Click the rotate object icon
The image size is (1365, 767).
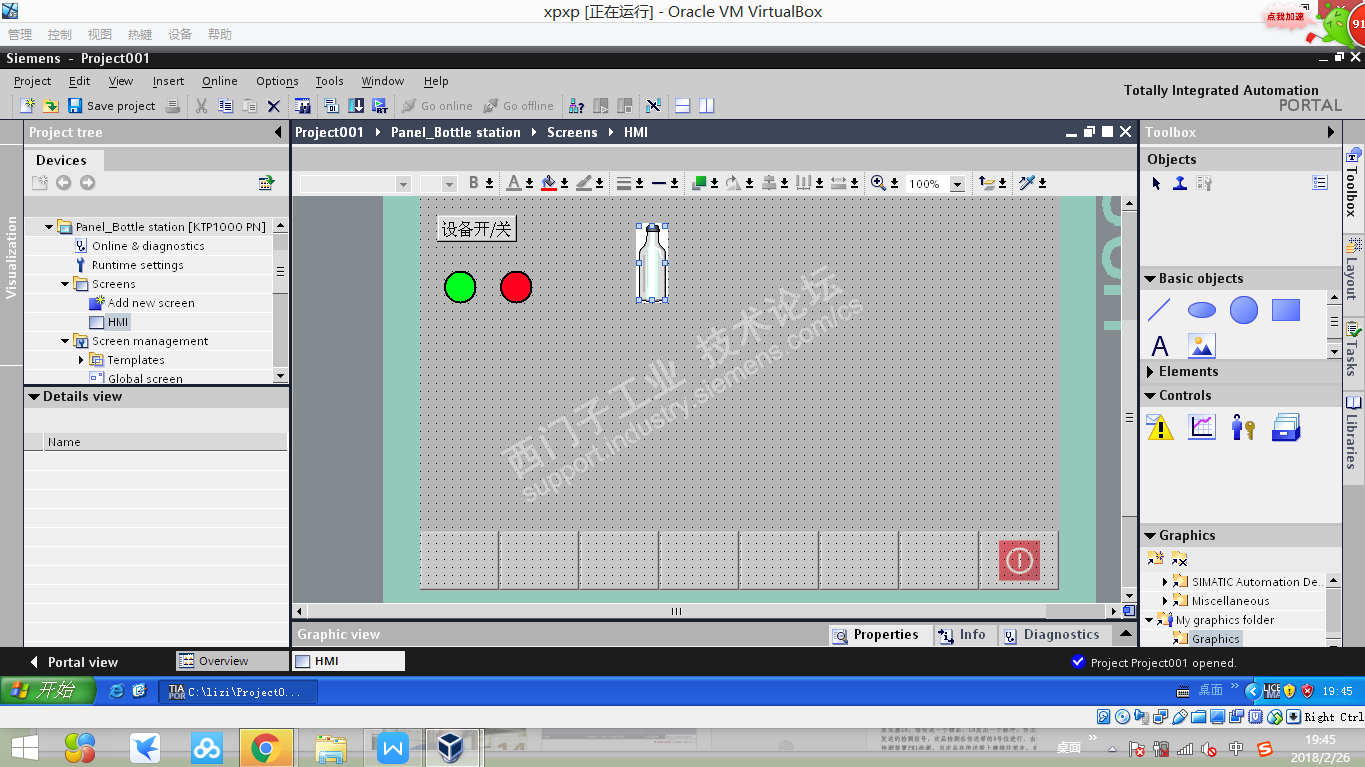point(733,183)
